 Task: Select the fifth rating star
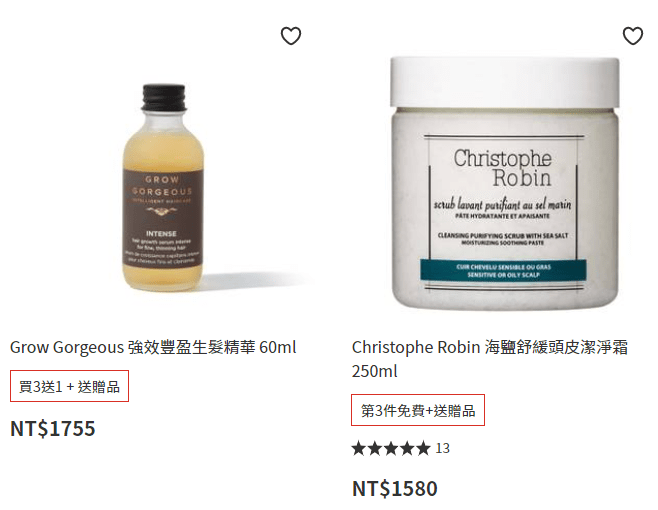423,448
